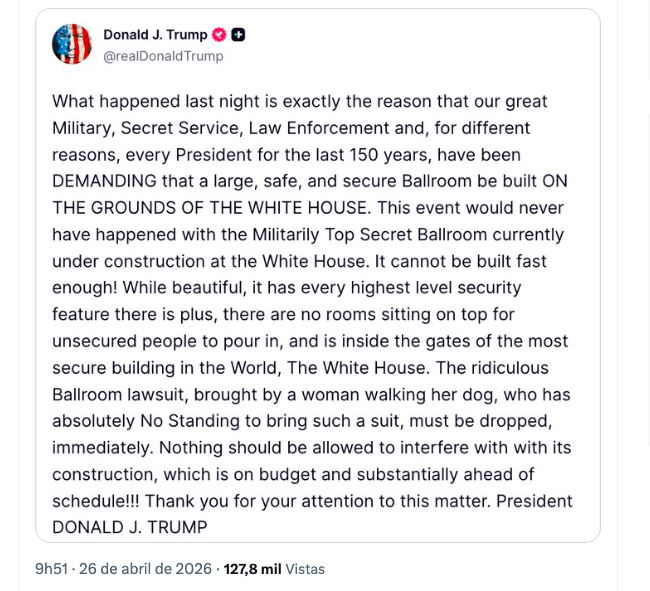Click the black plus badge icon

point(238,35)
